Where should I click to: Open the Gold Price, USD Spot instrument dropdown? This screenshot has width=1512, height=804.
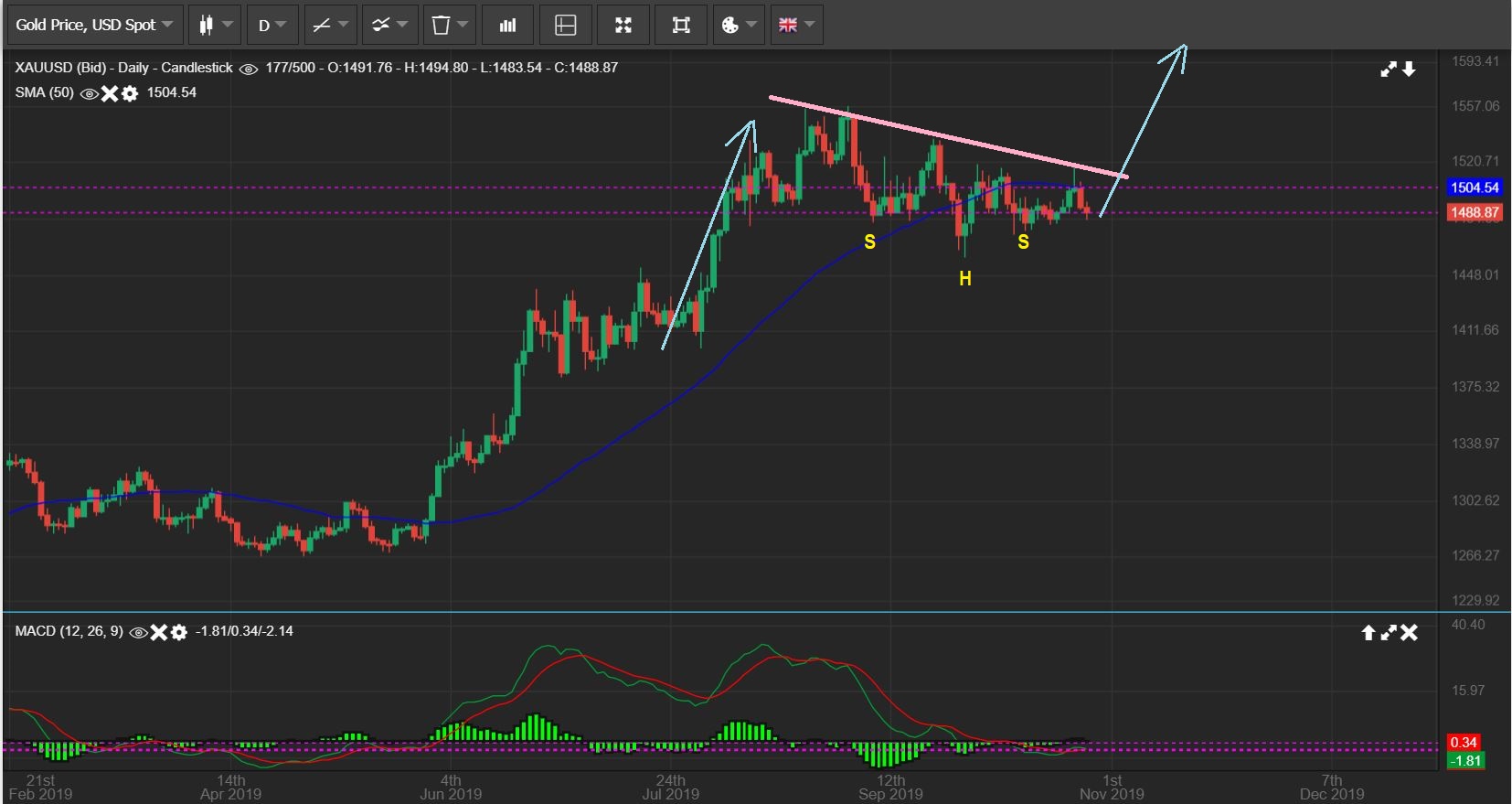click(94, 25)
